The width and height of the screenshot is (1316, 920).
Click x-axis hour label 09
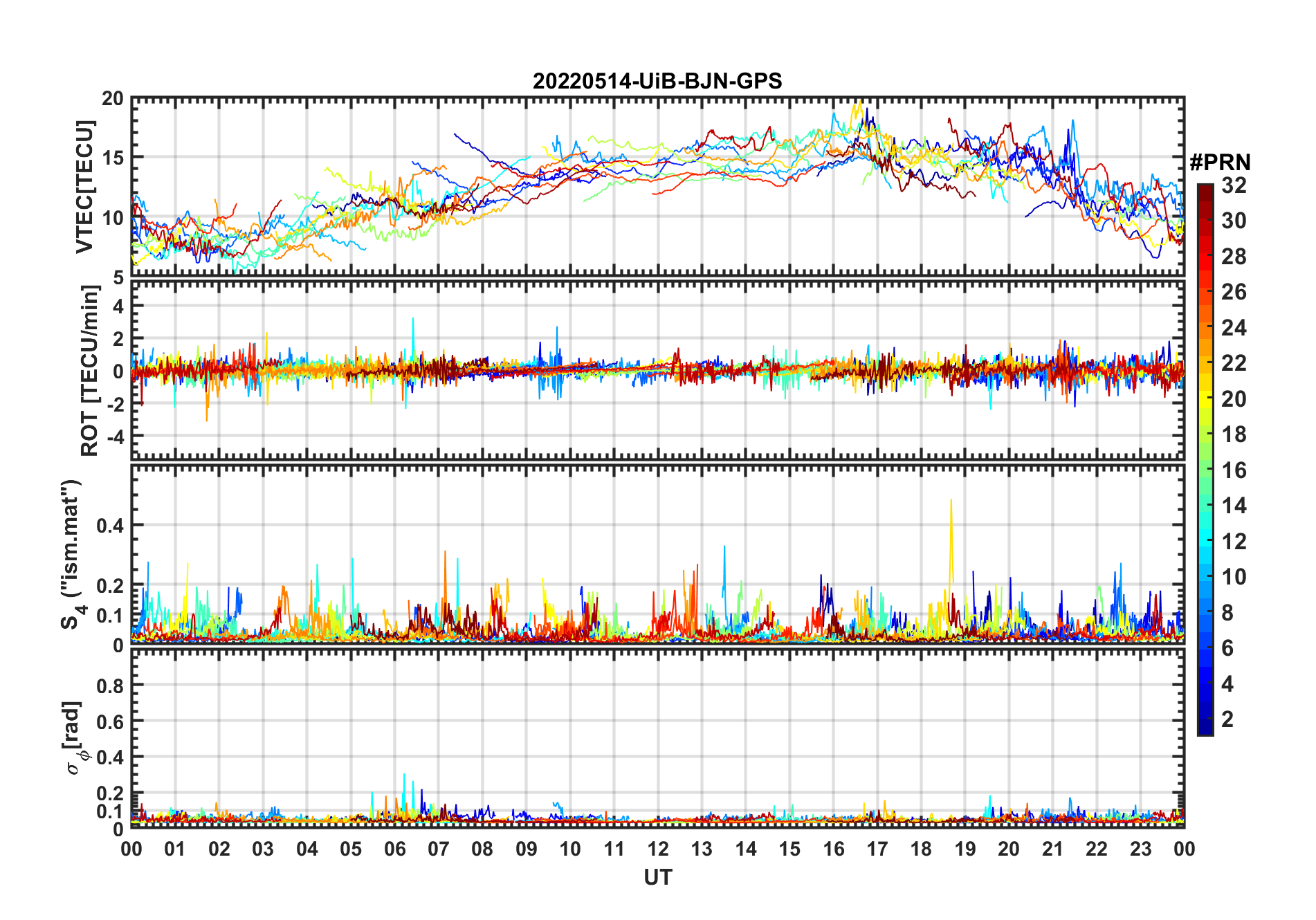(527, 849)
